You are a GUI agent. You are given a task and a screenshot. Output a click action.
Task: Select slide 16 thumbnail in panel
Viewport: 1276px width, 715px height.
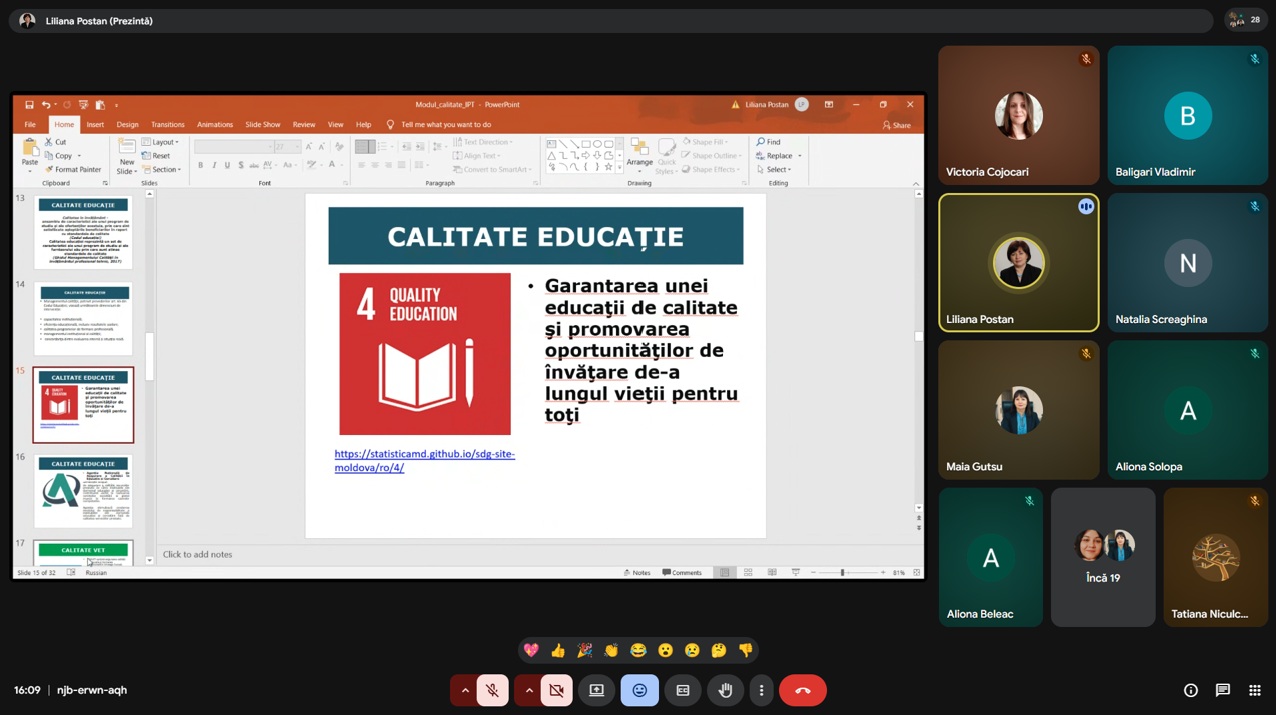pos(83,491)
